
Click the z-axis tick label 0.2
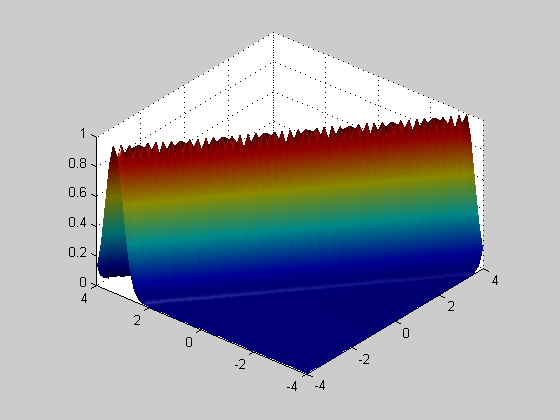[x=78, y=252]
